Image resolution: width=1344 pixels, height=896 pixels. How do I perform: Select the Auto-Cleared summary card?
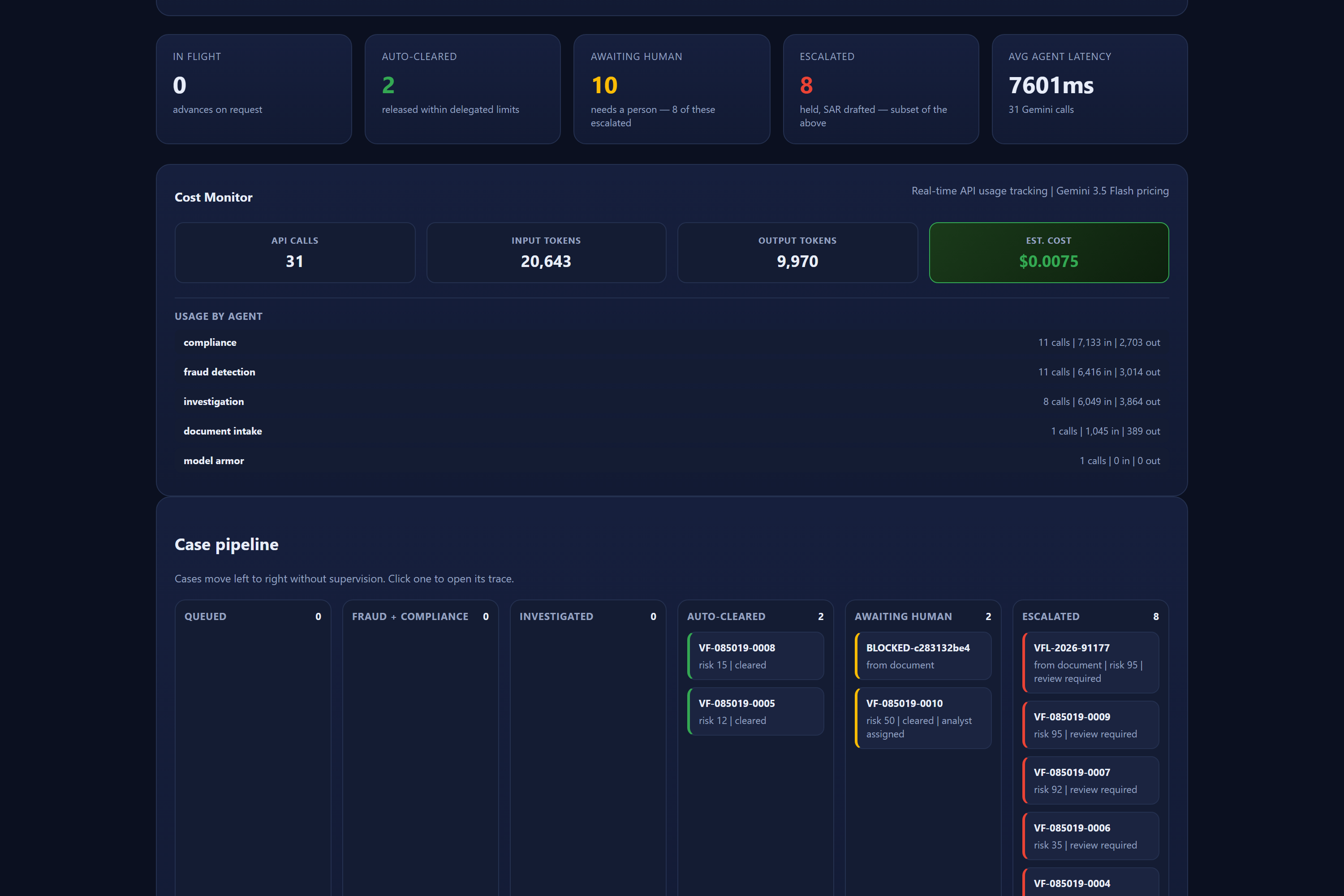pos(463,89)
